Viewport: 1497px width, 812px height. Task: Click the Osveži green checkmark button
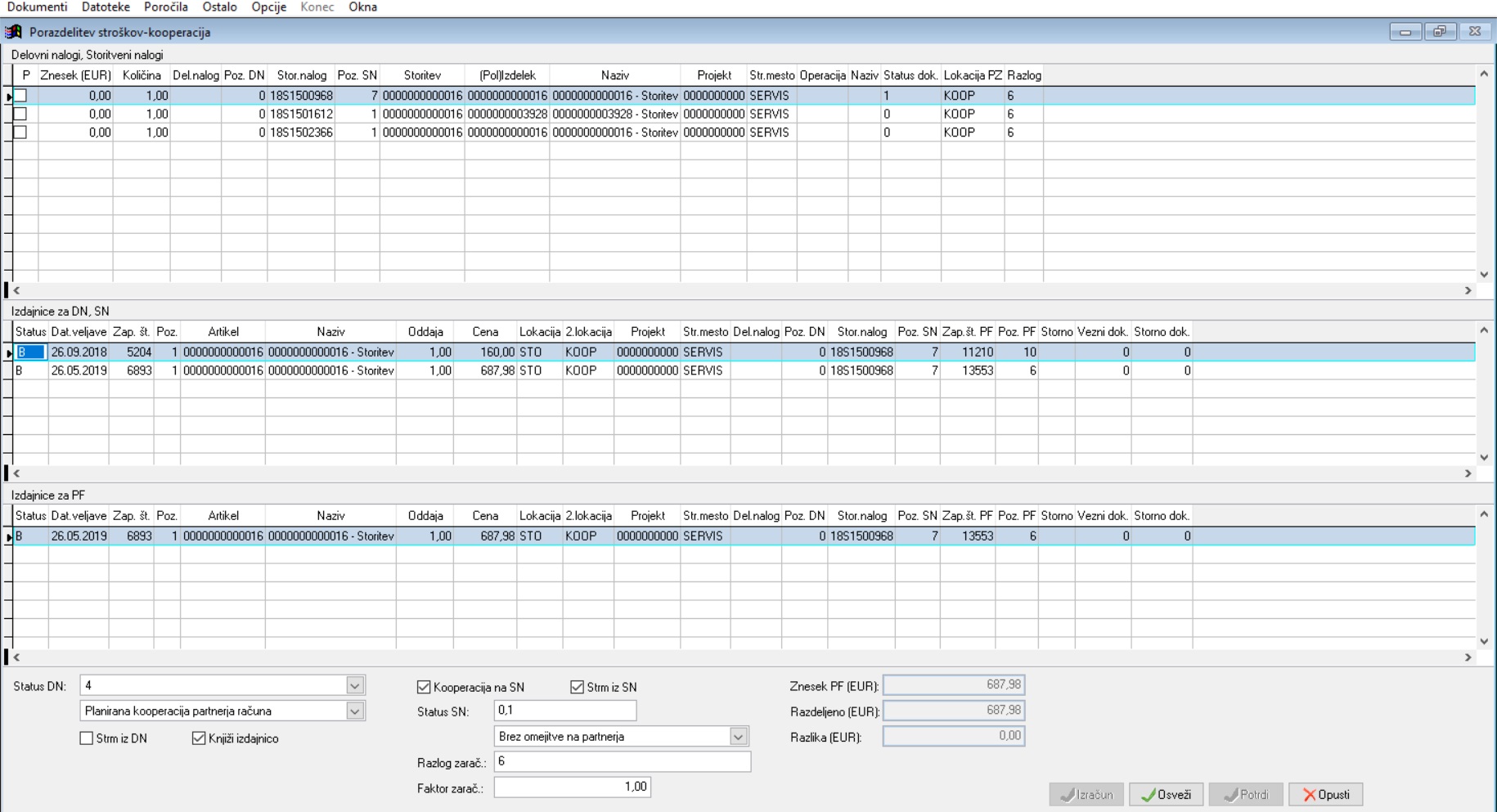point(1166,794)
